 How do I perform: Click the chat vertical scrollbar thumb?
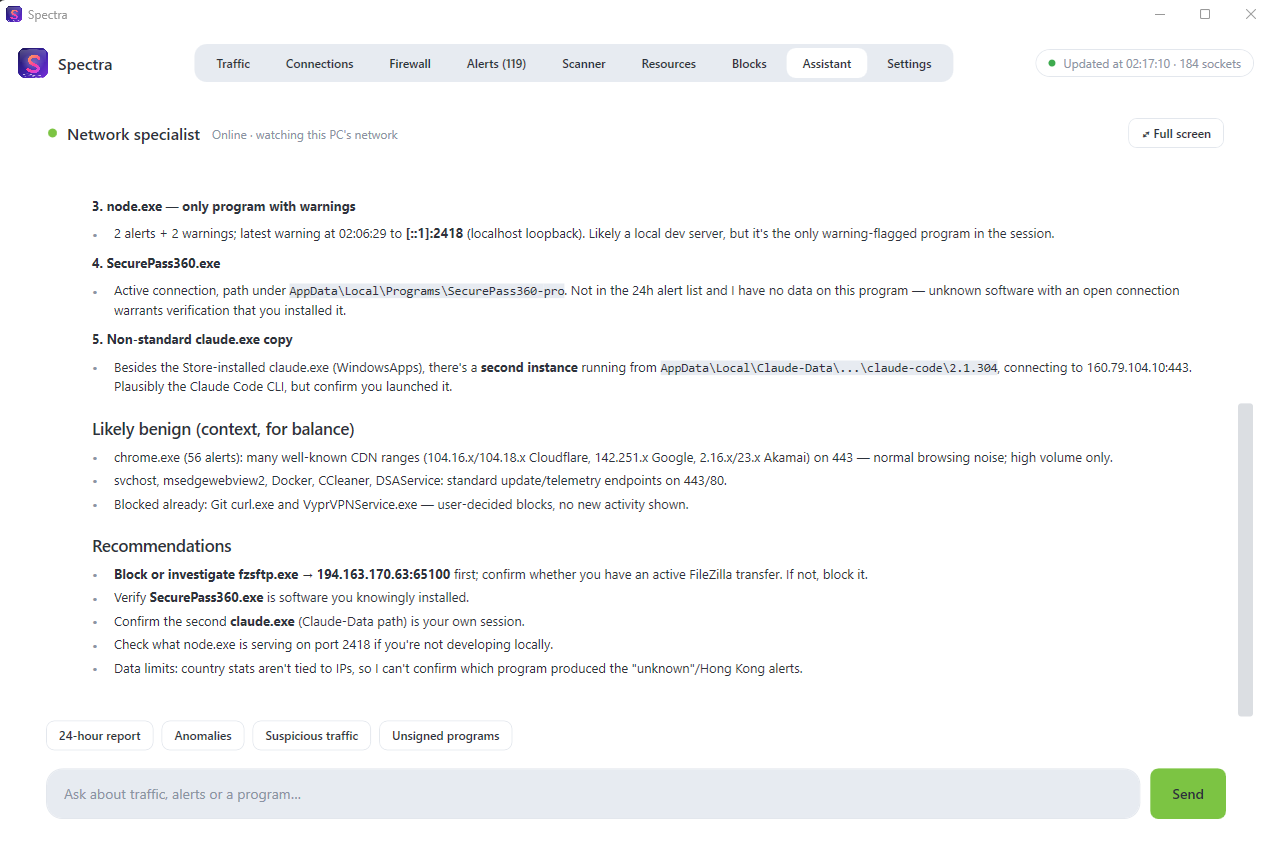1245,560
